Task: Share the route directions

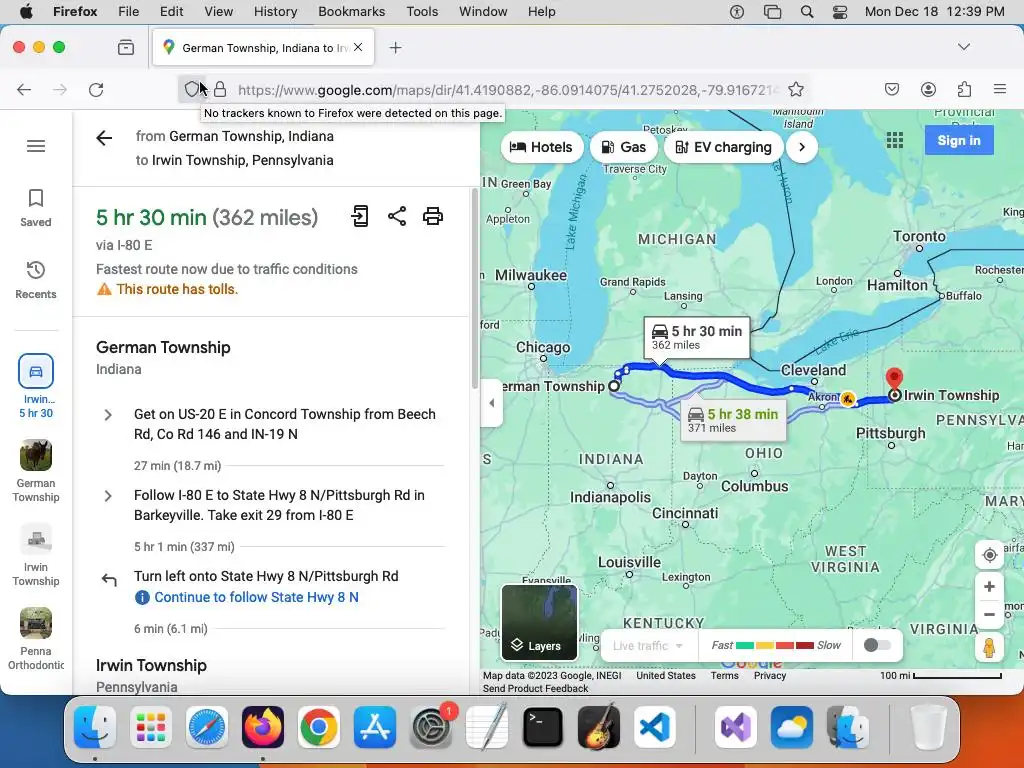Action: pos(397,216)
